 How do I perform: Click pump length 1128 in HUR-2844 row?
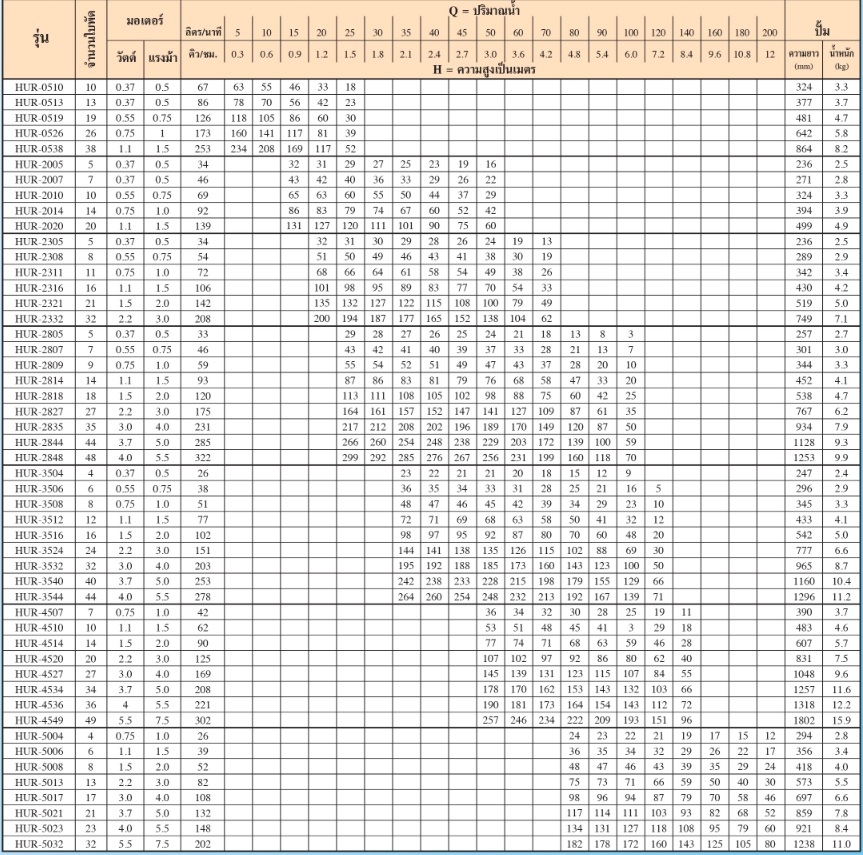point(804,442)
